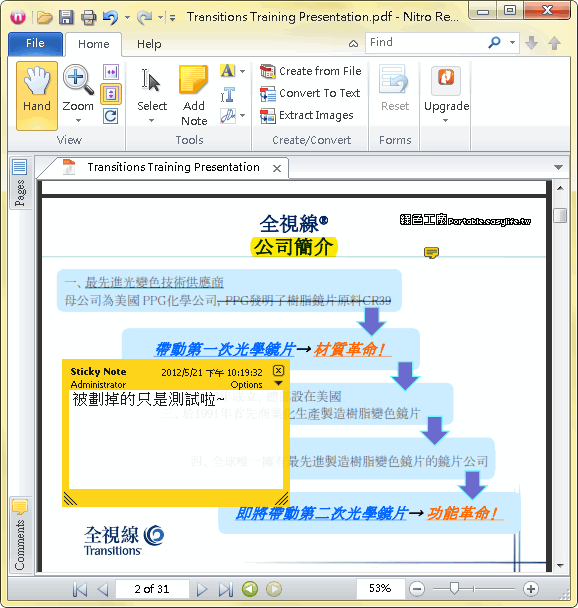Image resolution: width=578 pixels, height=608 pixels.
Task: Click inside the Find search field
Action: point(424,42)
